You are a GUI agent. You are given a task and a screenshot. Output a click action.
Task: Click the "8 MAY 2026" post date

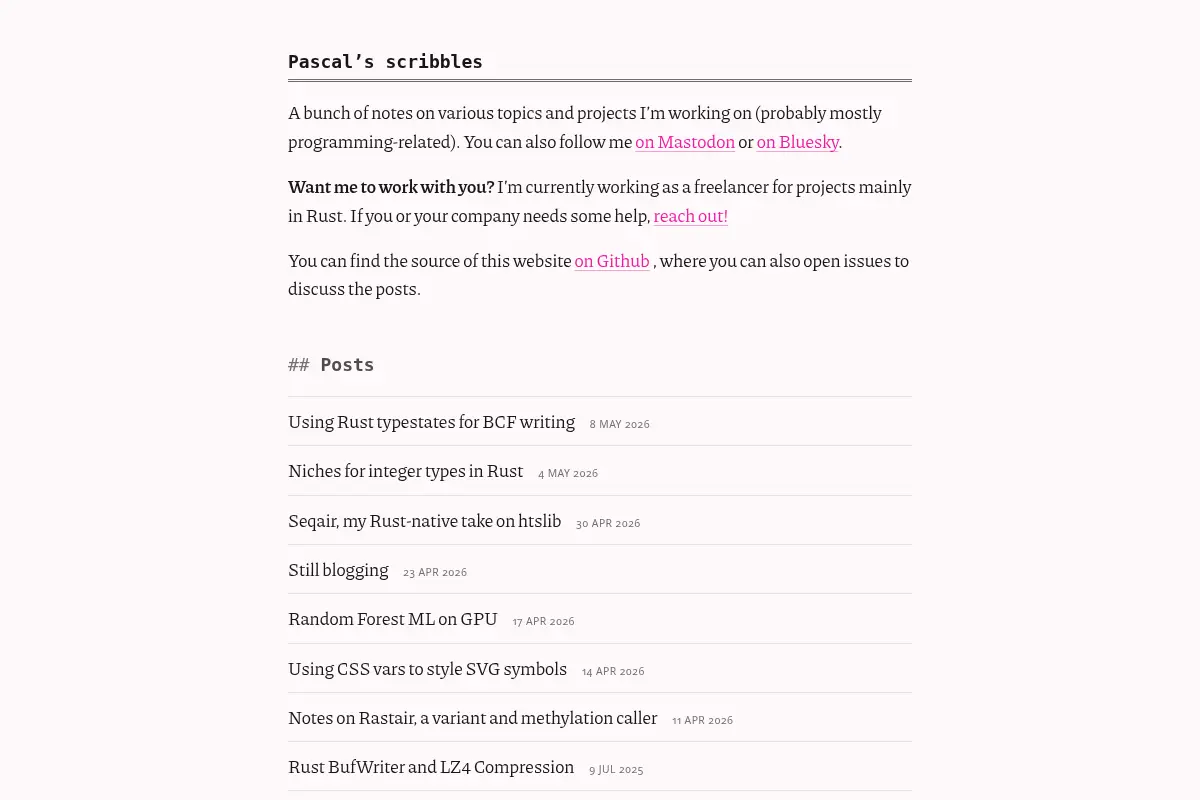[620, 424]
